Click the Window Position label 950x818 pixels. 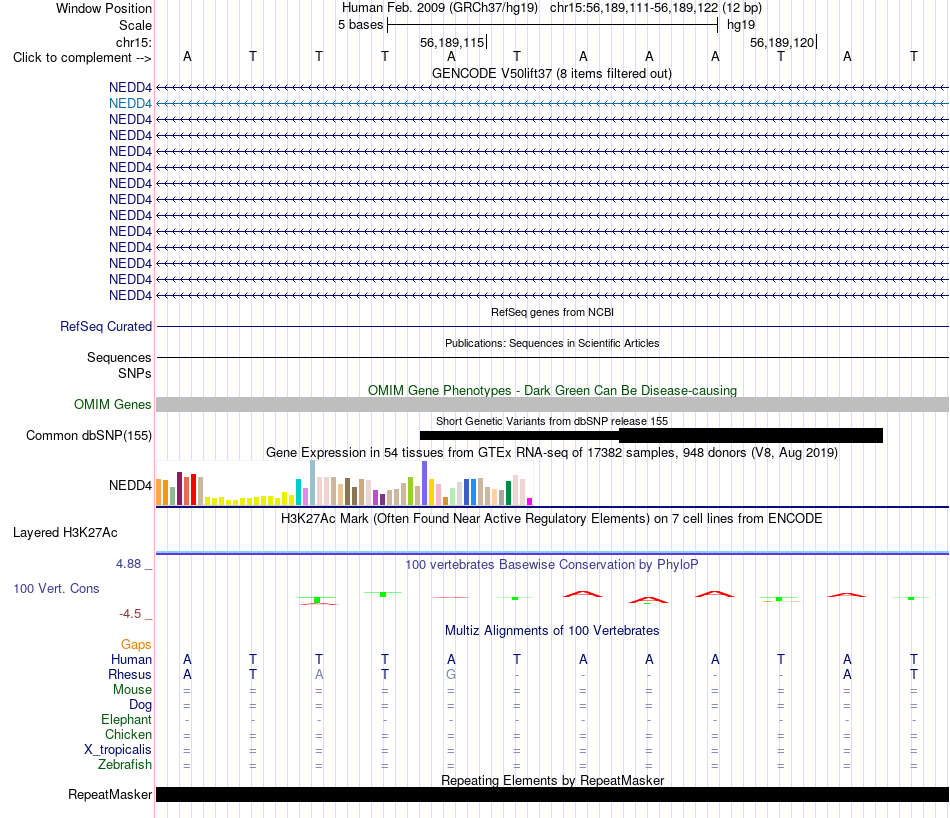tap(104, 8)
